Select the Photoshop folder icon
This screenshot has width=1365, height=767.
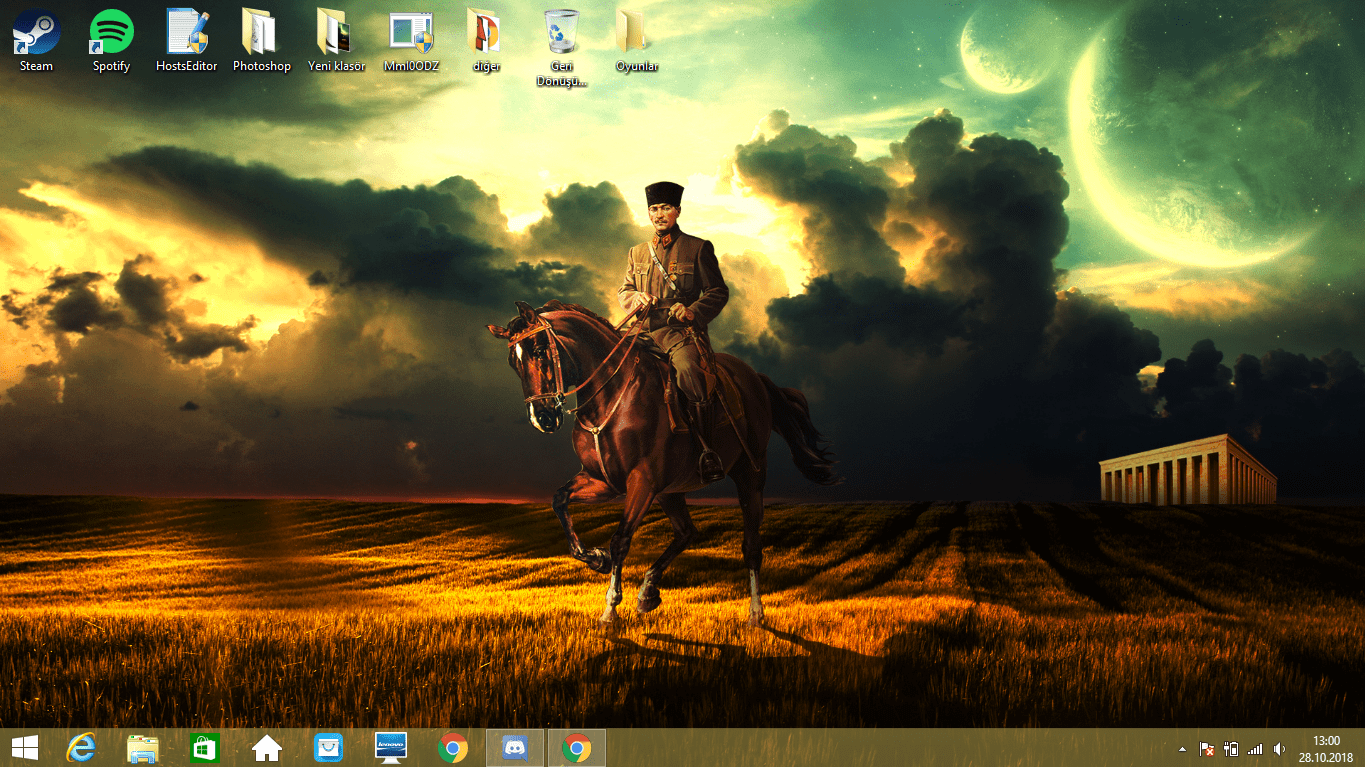point(261,40)
